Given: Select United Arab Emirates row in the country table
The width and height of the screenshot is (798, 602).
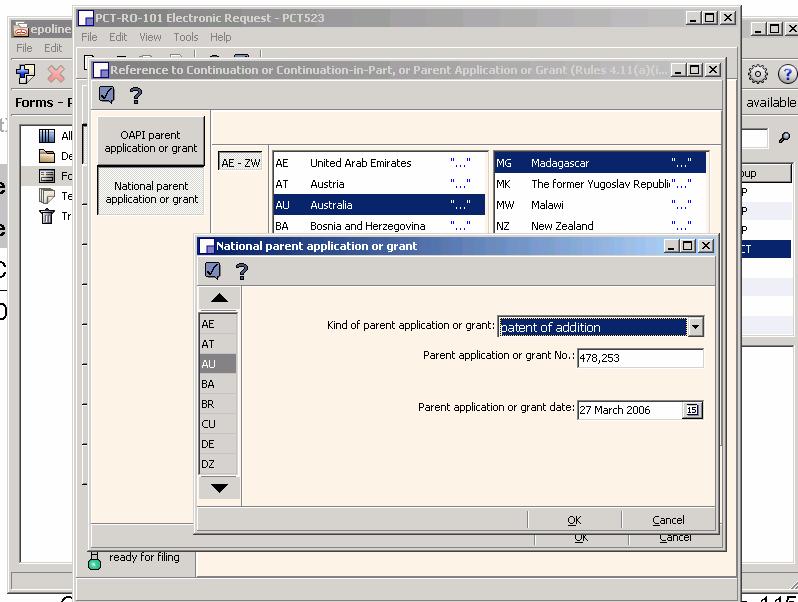Looking at the screenshot, I should (379, 163).
